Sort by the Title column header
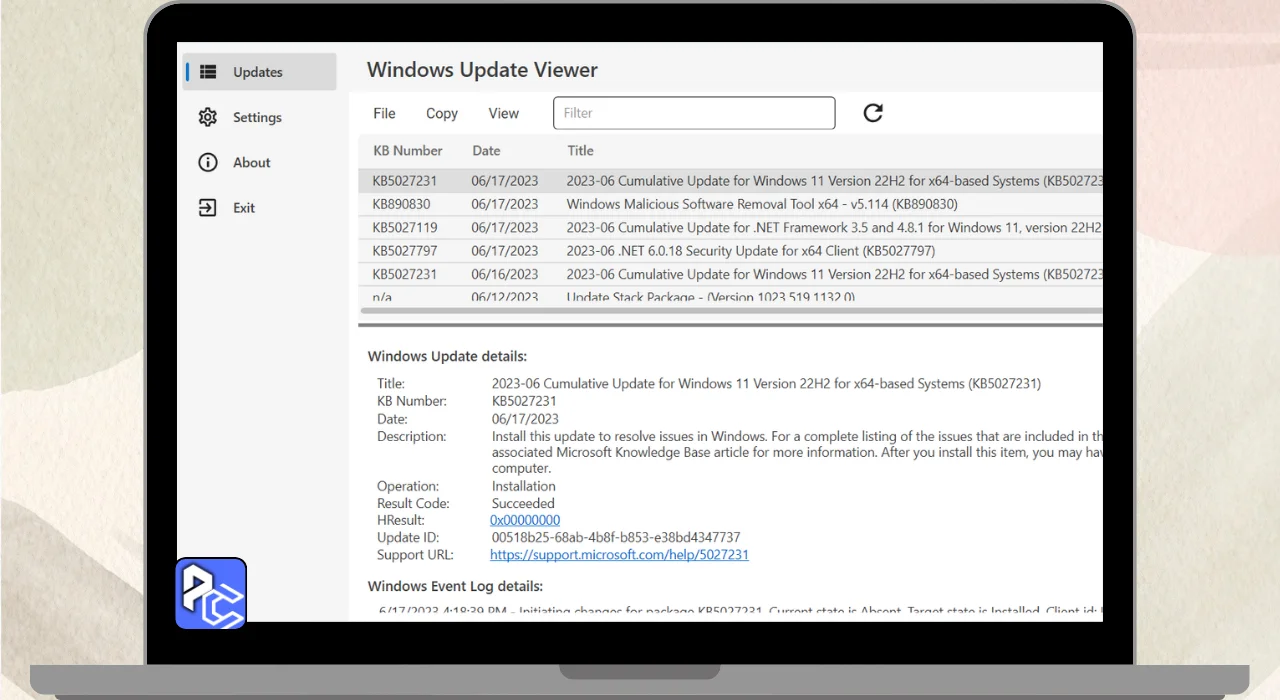 tap(580, 151)
